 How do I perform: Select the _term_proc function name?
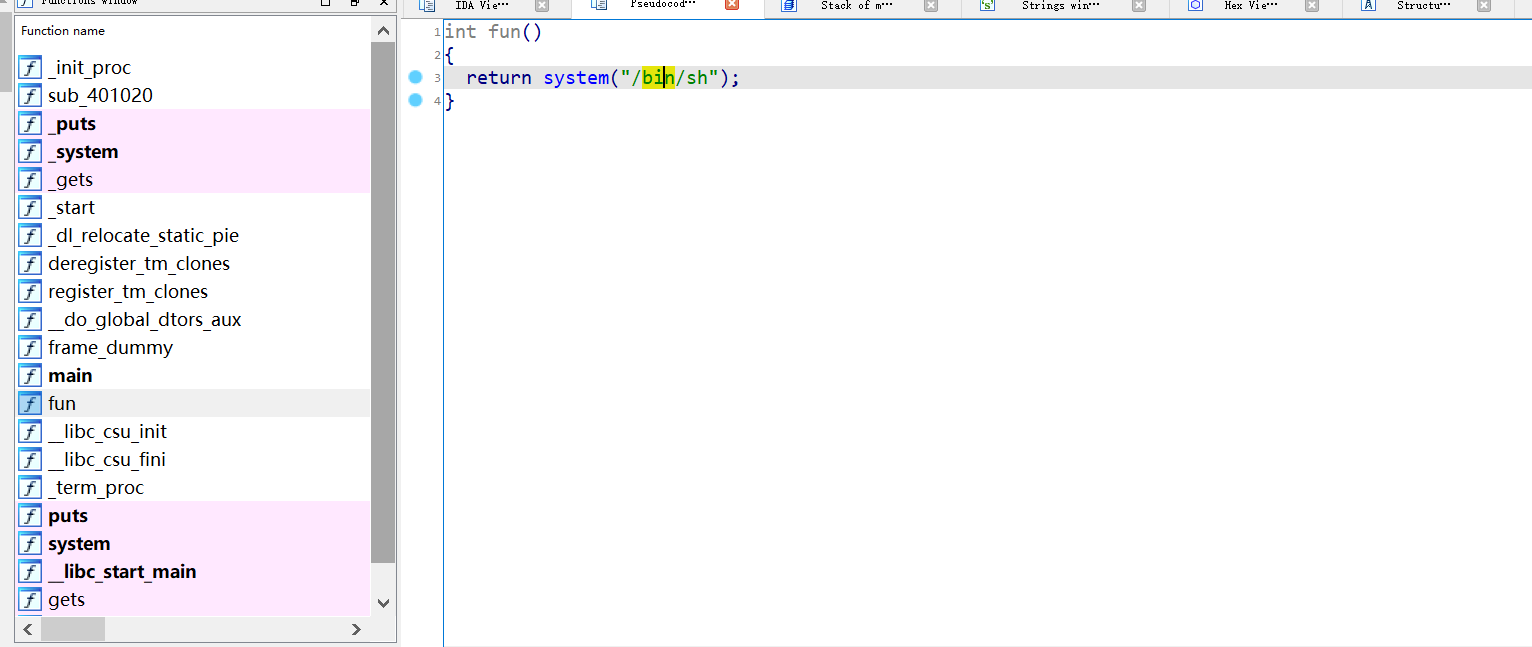pos(96,487)
